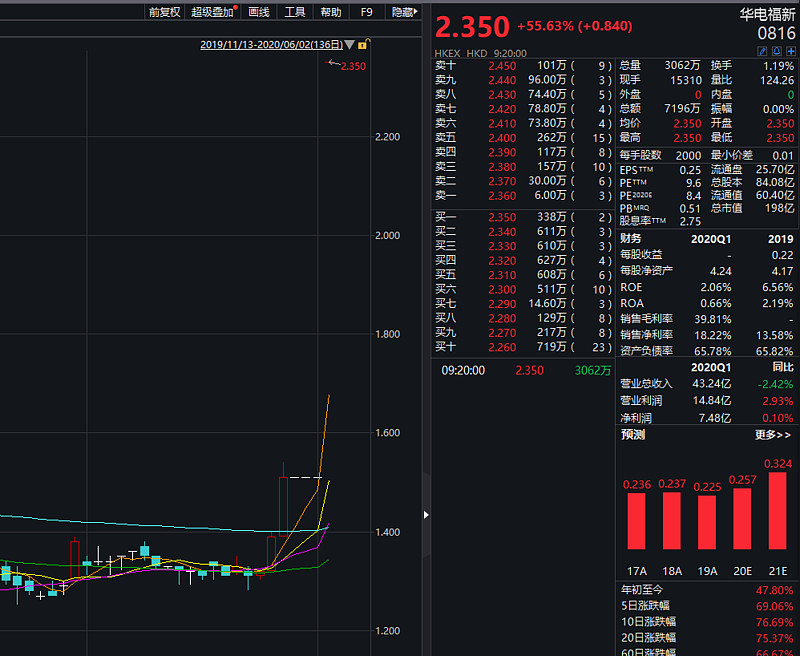Click the 换手 1.19% value
The width and height of the screenshot is (800, 656).
pos(778,66)
